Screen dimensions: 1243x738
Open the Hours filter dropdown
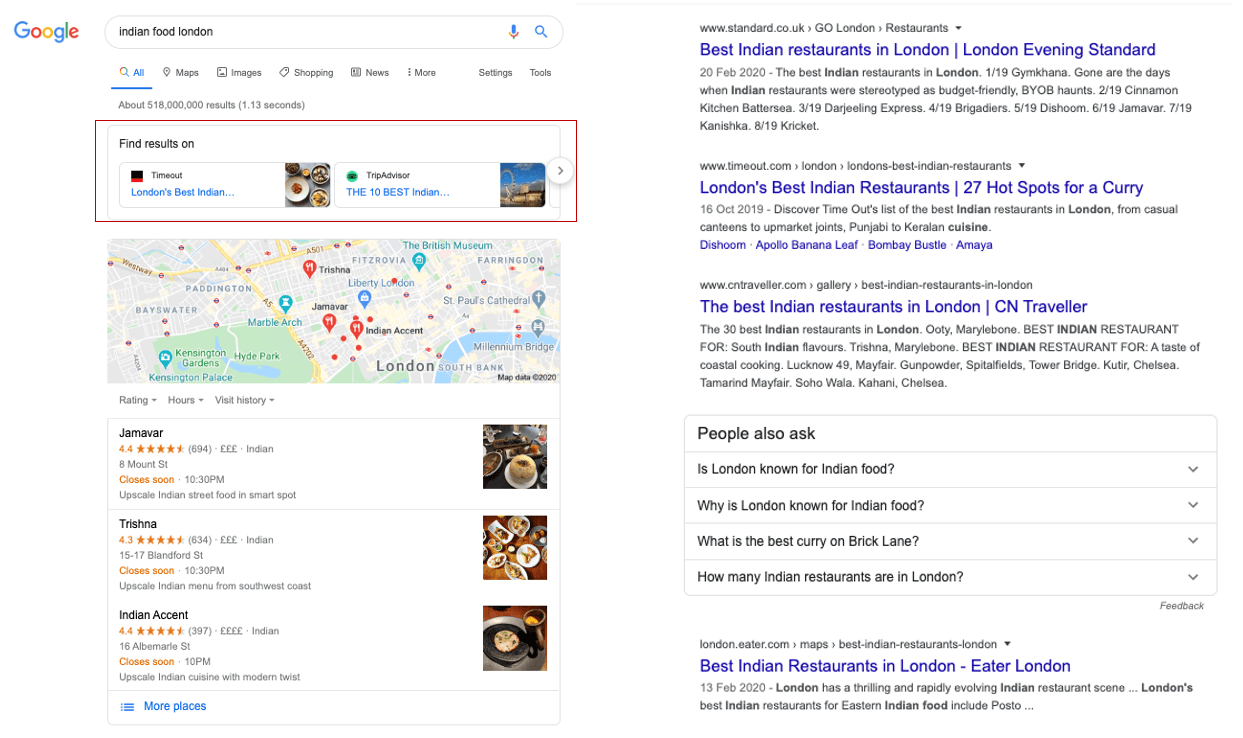[186, 400]
